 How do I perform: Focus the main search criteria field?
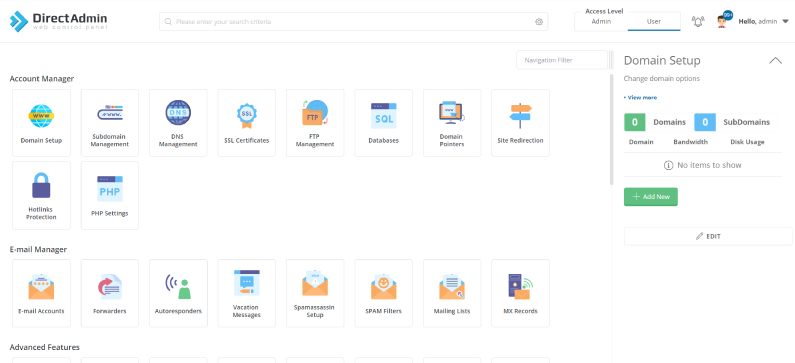[353, 22]
